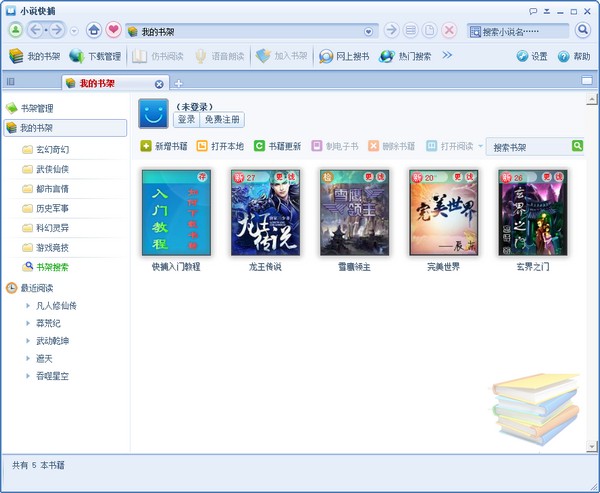Toggle the sidebar panel icon left of tabs
The width and height of the screenshot is (600, 493).
click(x=11, y=81)
